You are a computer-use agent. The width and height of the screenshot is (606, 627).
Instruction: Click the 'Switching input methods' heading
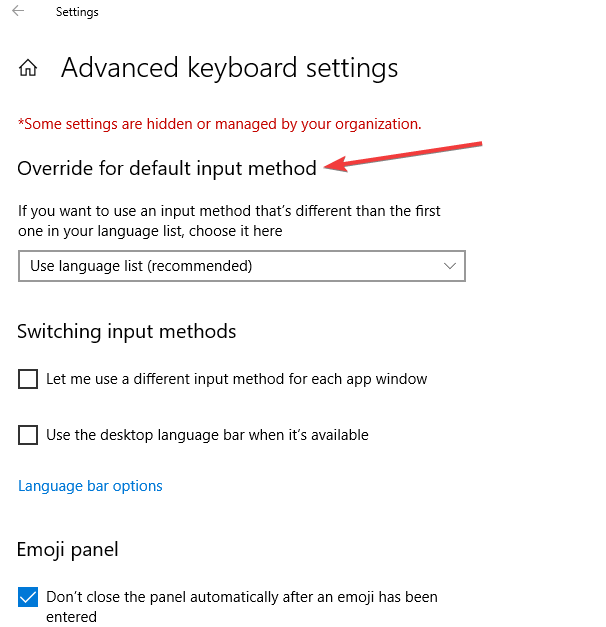127,331
